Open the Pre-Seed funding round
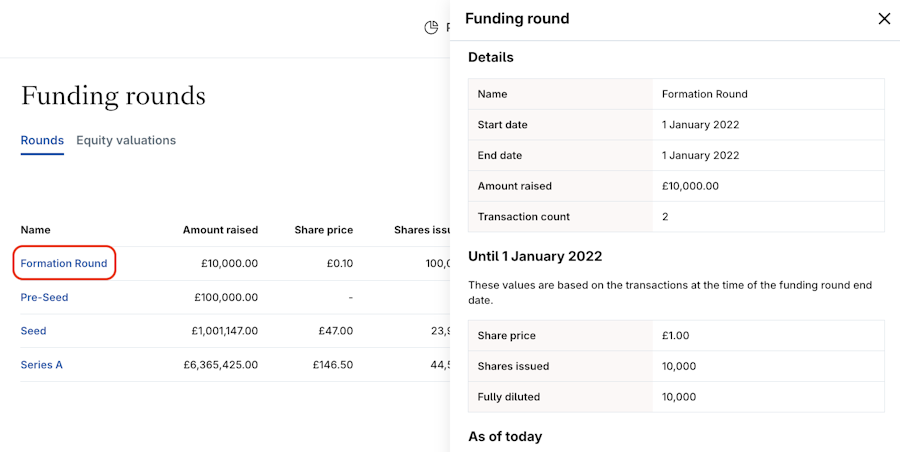This screenshot has height=452, width=900. 45,297
